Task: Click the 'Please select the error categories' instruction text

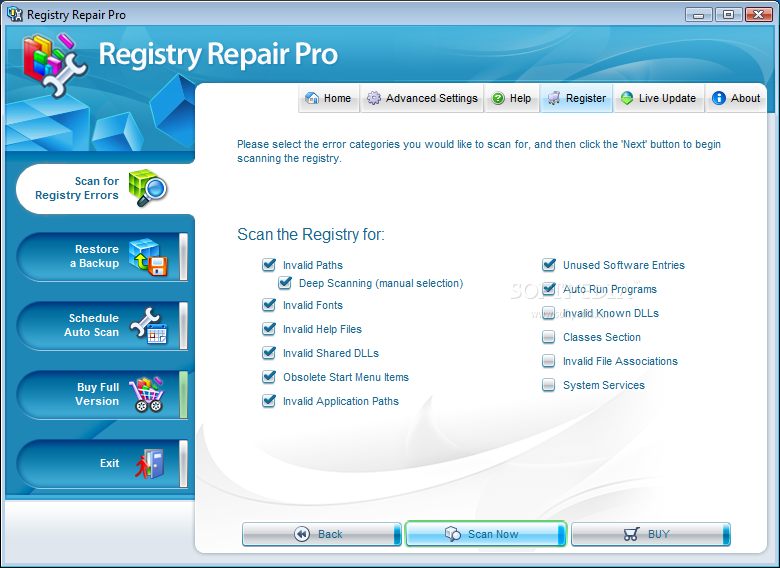Action: (x=479, y=151)
